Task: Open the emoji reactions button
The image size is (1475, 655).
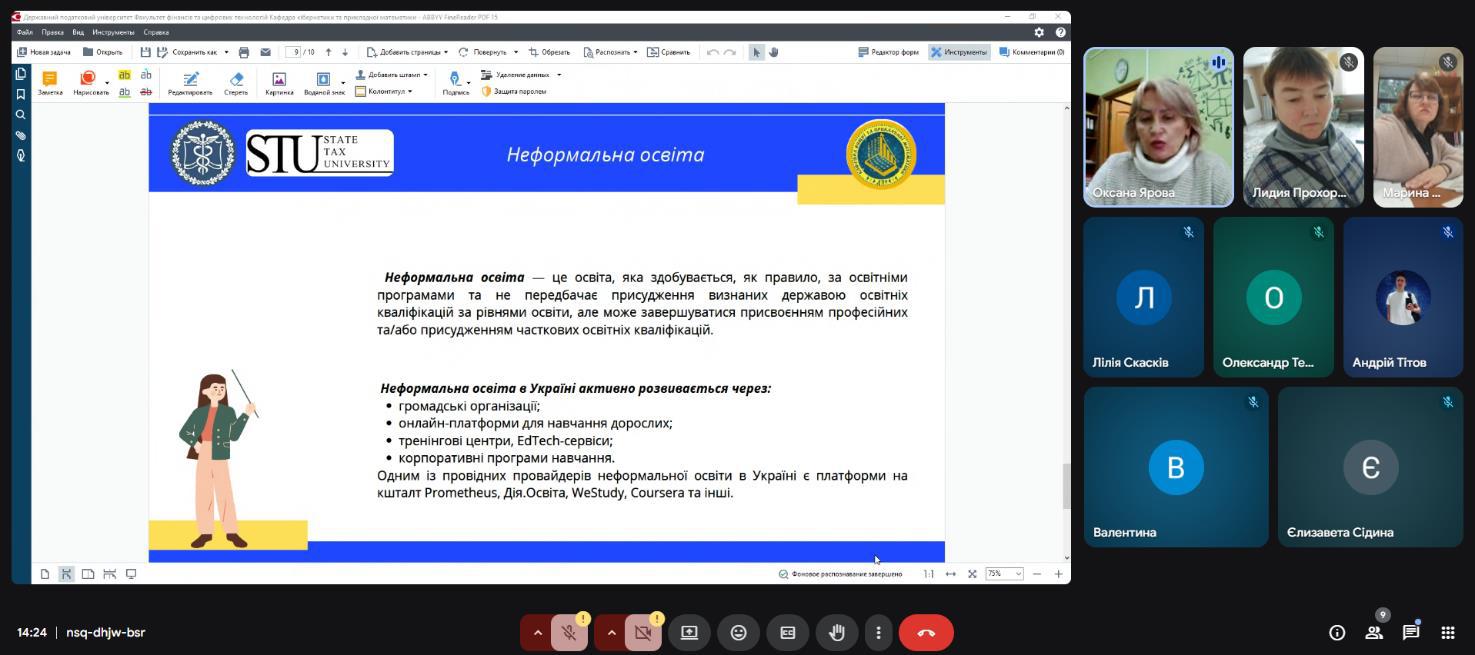Action: 738,632
